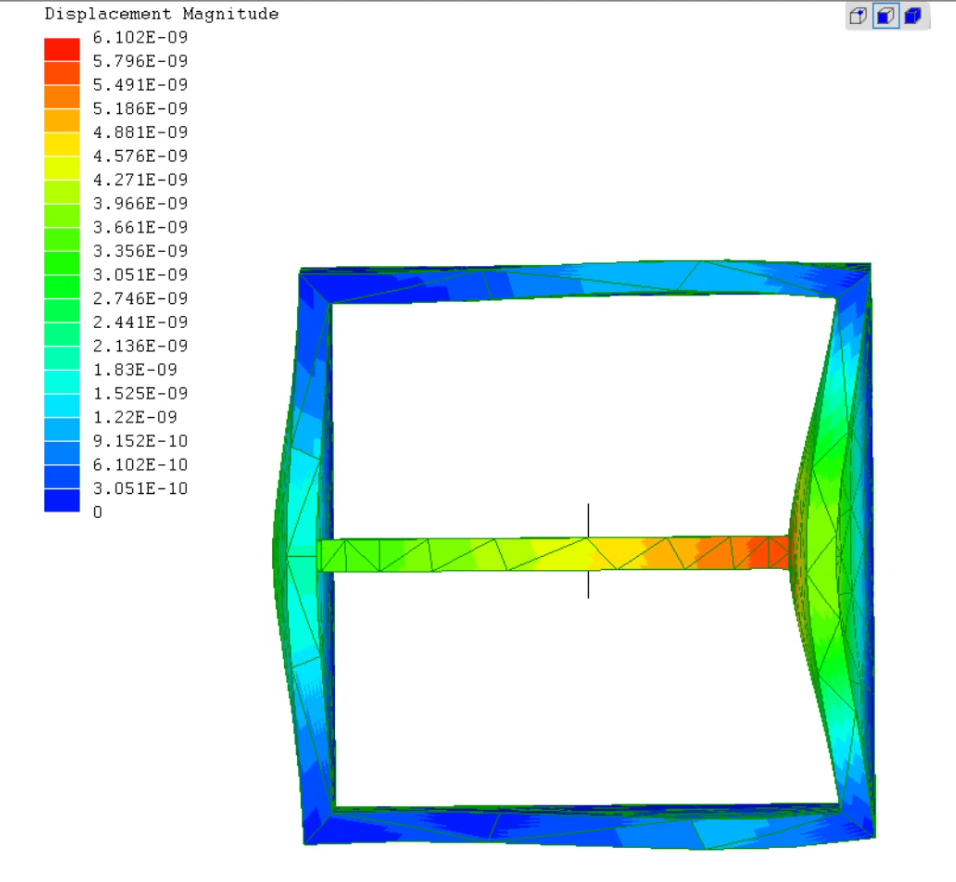
Task: Click the 3.966E-09 legend value
Action: pyautogui.click(x=140, y=204)
